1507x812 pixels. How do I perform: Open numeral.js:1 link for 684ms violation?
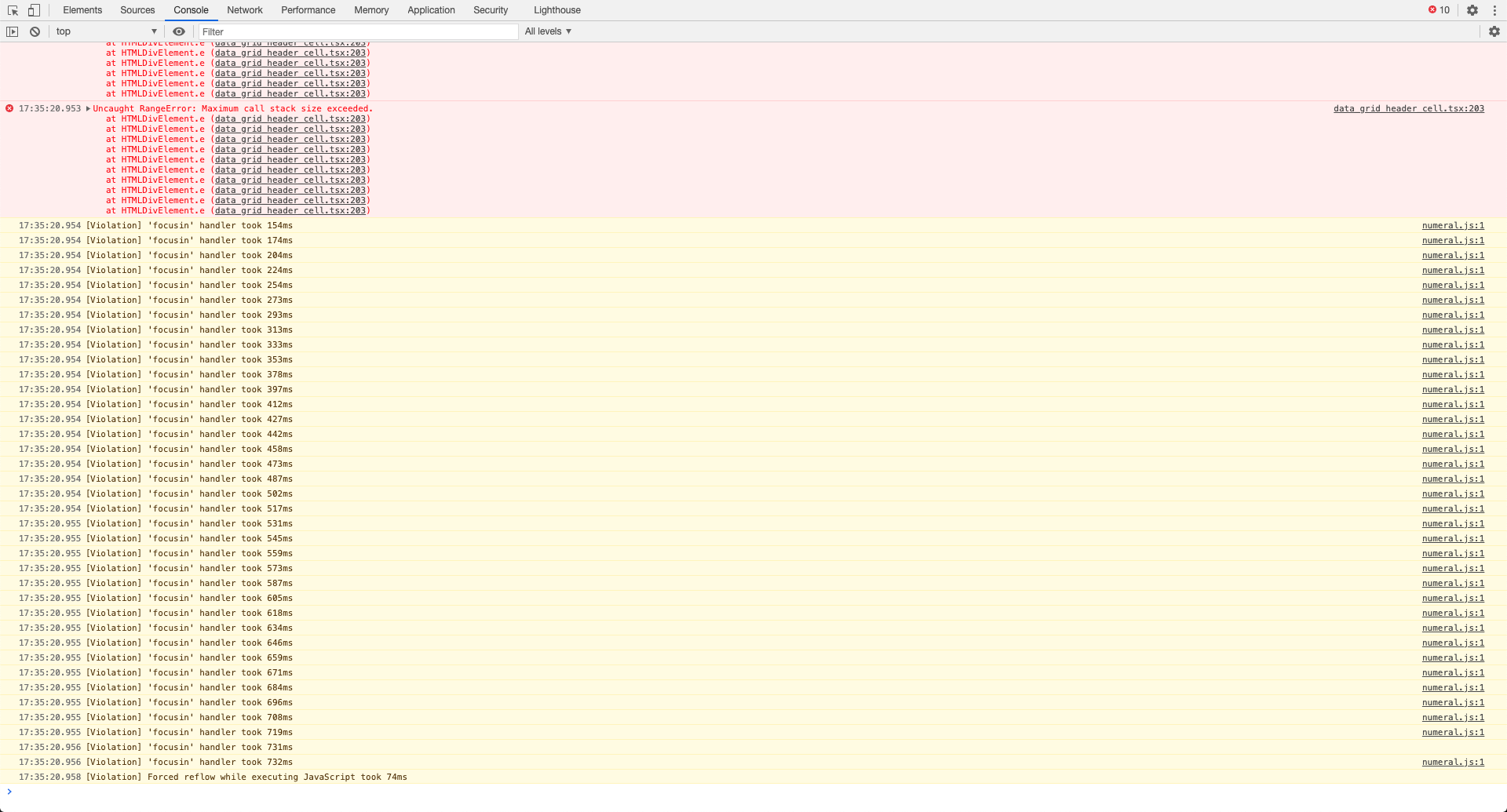click(1453, 687)
